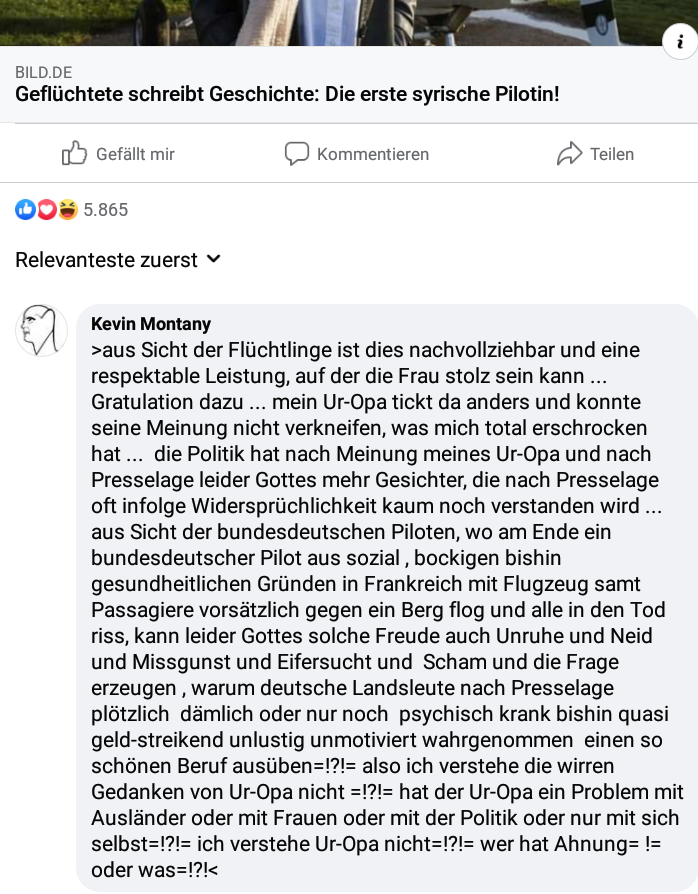Click the chevron next to Relevanteste zuerst
The image size is (698, 894).
pos(214,259)
